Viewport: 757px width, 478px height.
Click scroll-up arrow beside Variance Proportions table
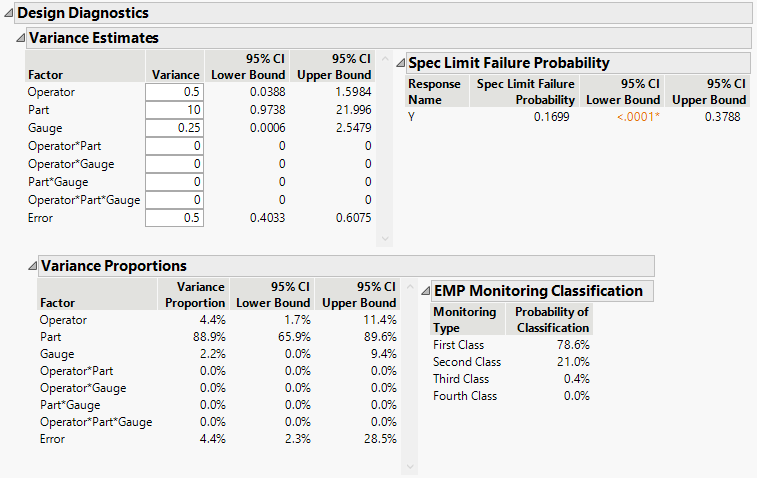tap(410, 287)
